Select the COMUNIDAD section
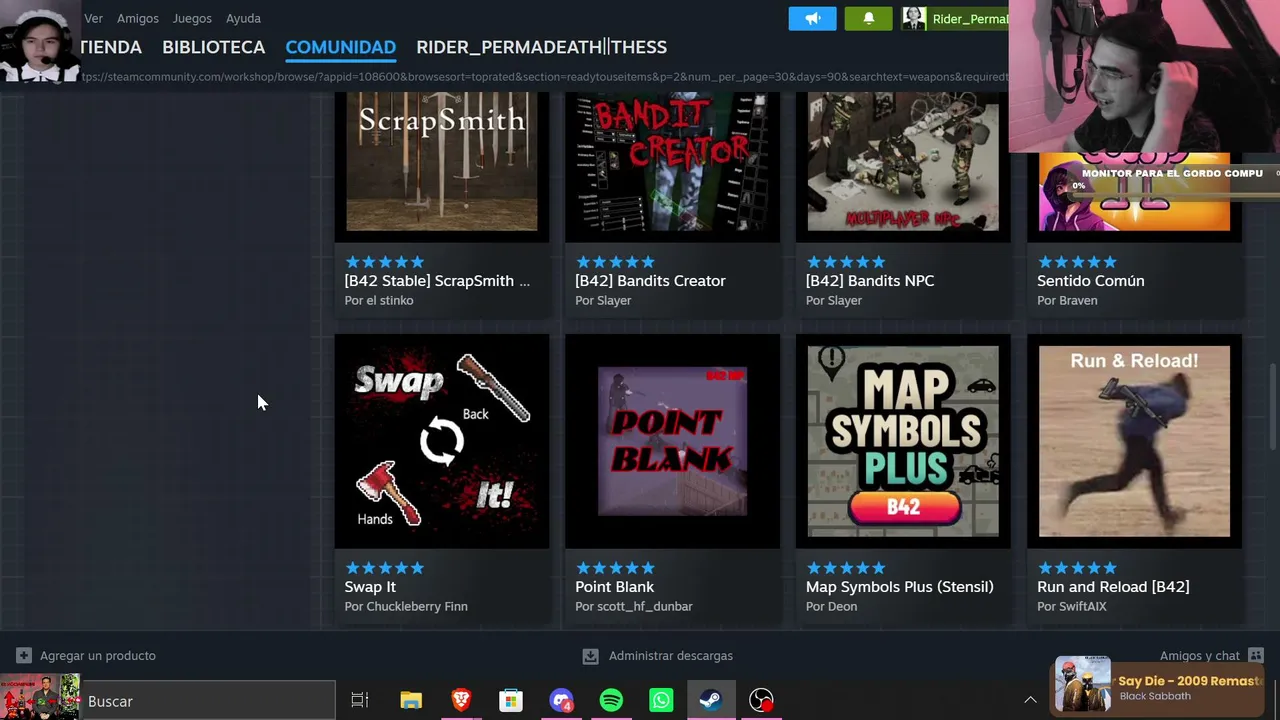1280x720 pixels. click(340, 47)
